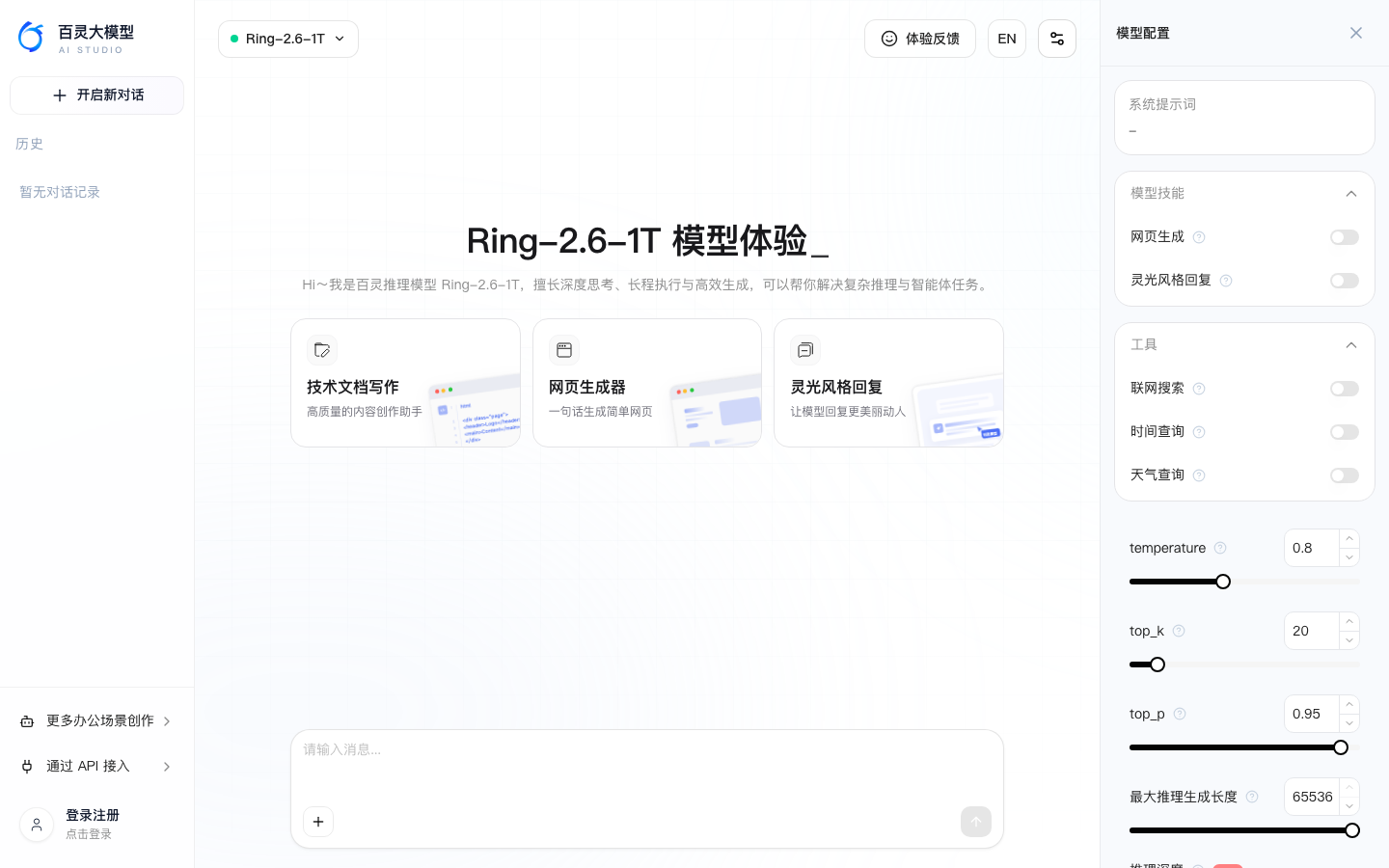1389x868 pixels.
Task: Click the temperature value field 0.8
Action: click(1312, 548)
